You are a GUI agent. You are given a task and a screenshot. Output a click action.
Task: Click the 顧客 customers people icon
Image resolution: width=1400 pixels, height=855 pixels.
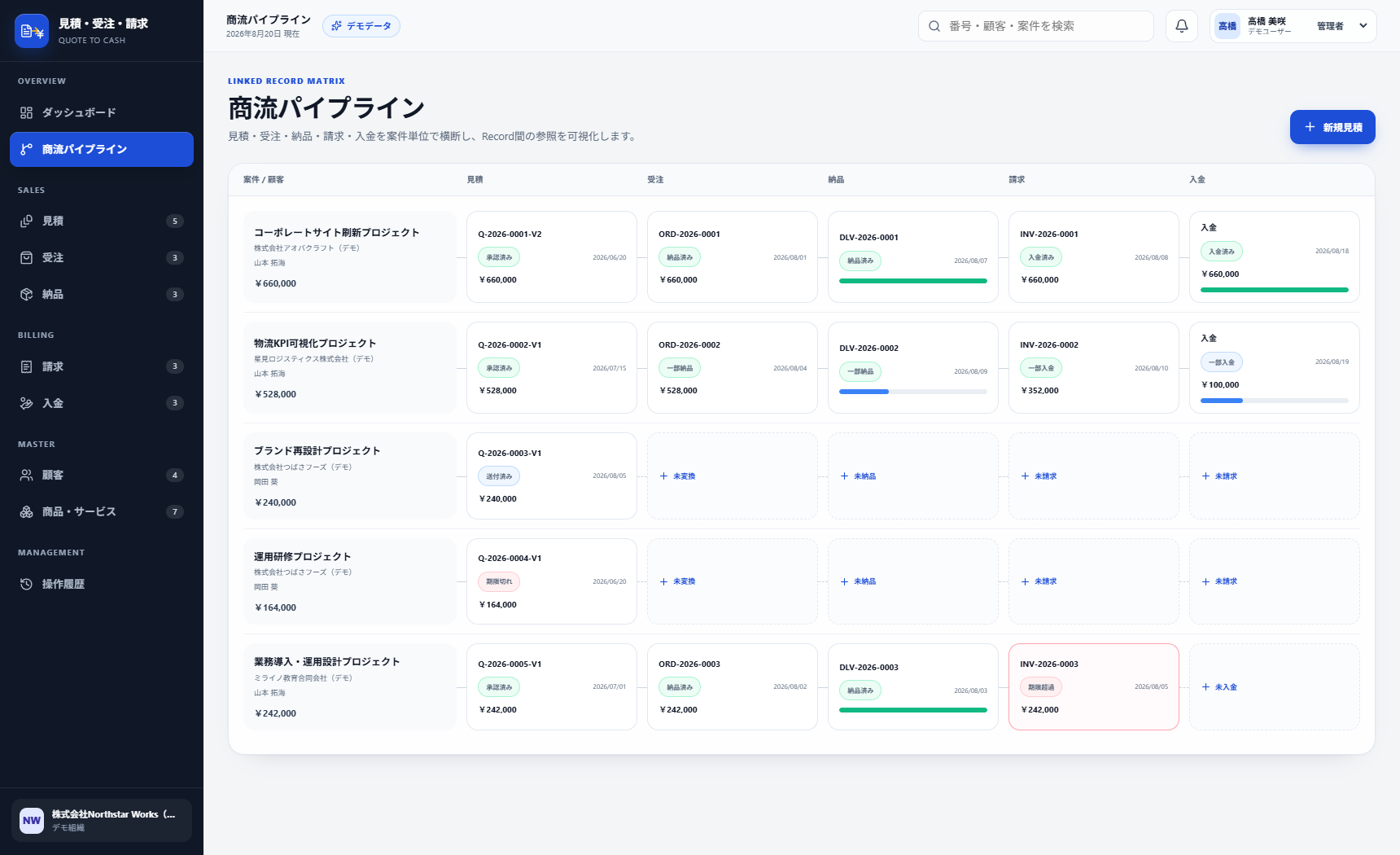(27, 475)
